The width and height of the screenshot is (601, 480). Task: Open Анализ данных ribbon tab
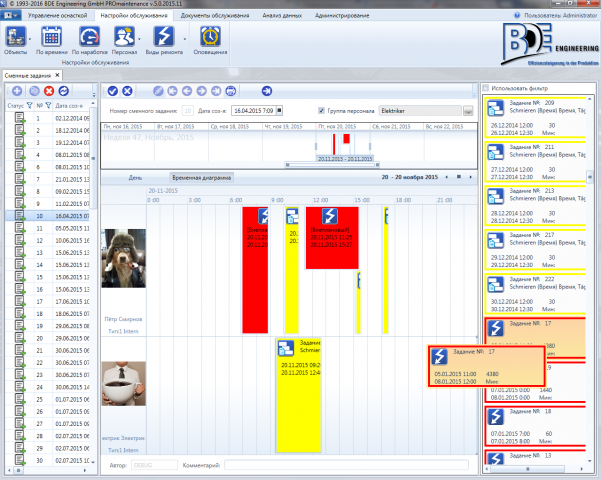click(282, 15)
